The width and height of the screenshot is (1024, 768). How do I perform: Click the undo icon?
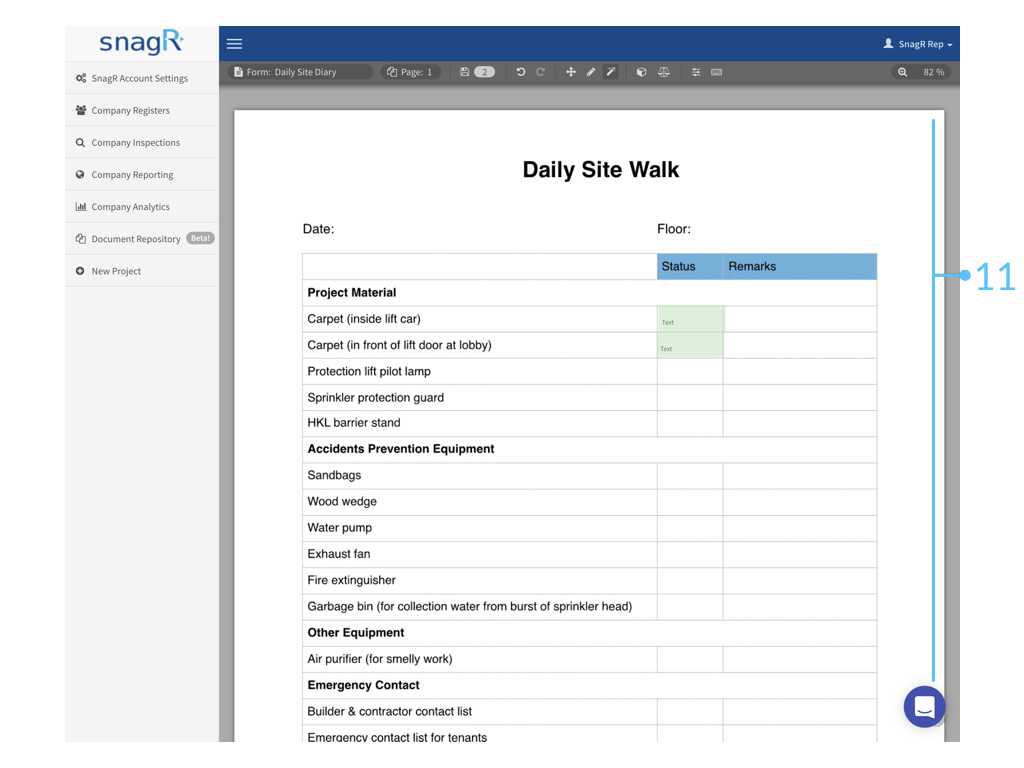point(520,72)
